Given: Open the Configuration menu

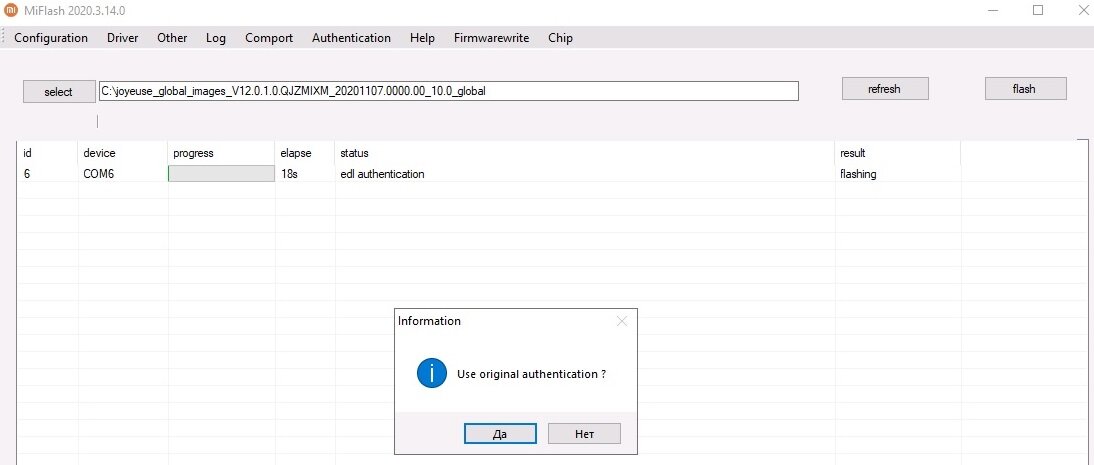Looking at the screenshot, I should tap(51, 38).
